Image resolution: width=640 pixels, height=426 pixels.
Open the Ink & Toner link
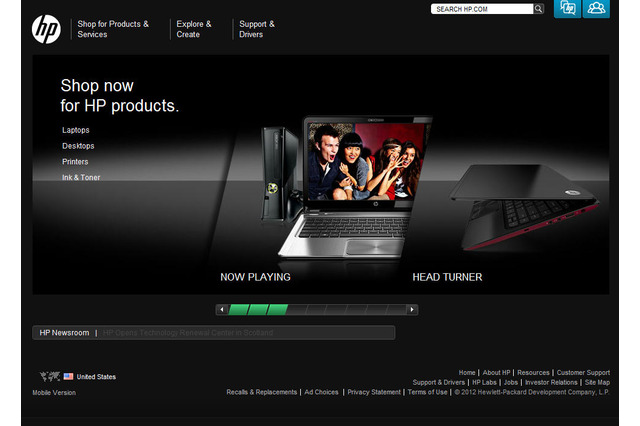click(x=81, y=178)
